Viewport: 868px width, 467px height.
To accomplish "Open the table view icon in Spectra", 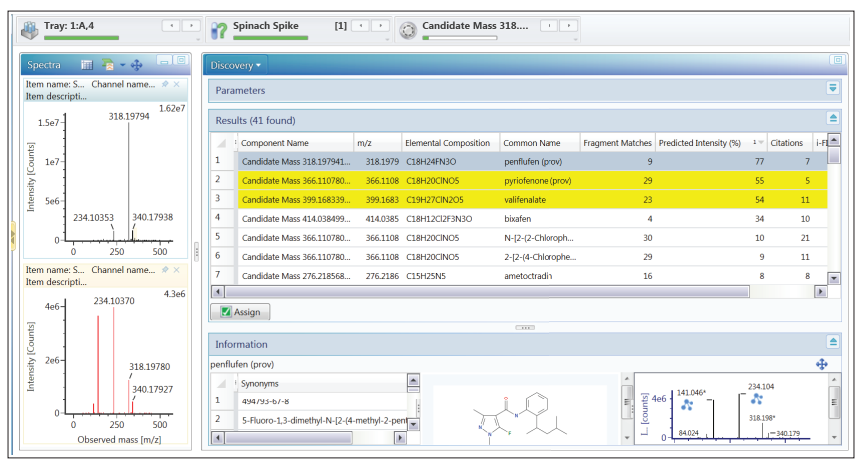I will point(86,65).
